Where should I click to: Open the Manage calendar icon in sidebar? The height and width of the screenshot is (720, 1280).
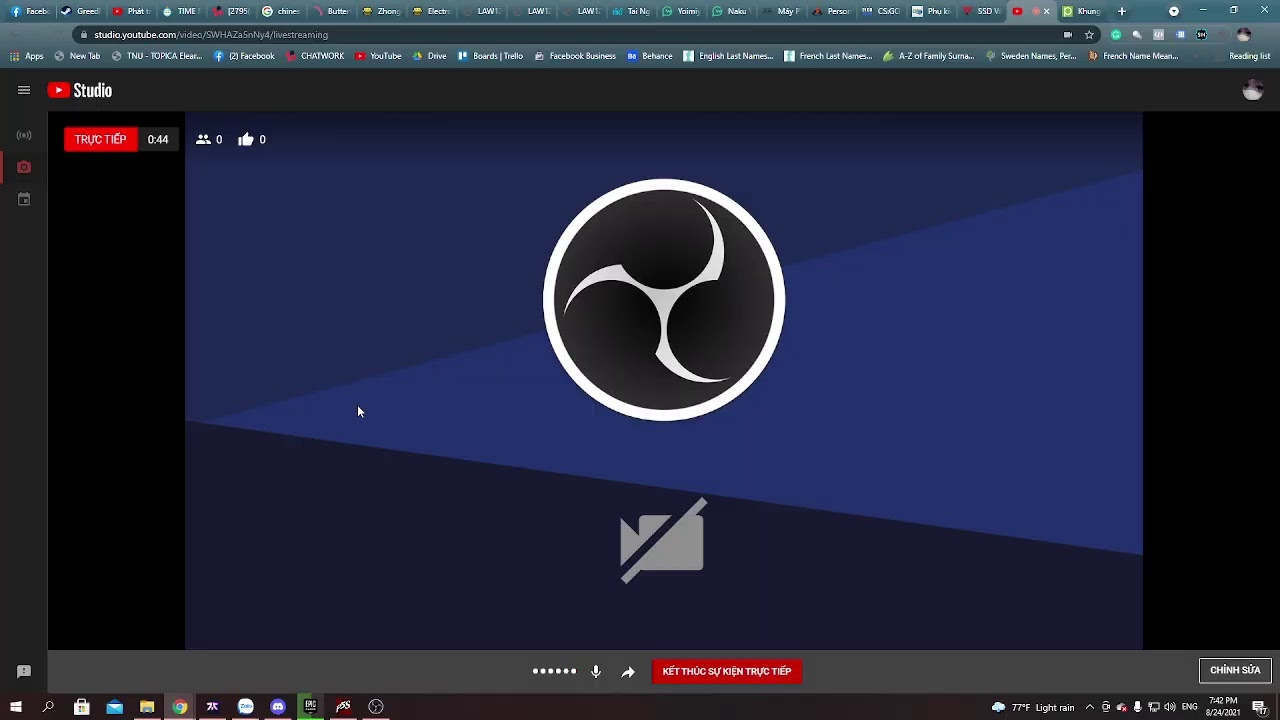click(24, 199)
